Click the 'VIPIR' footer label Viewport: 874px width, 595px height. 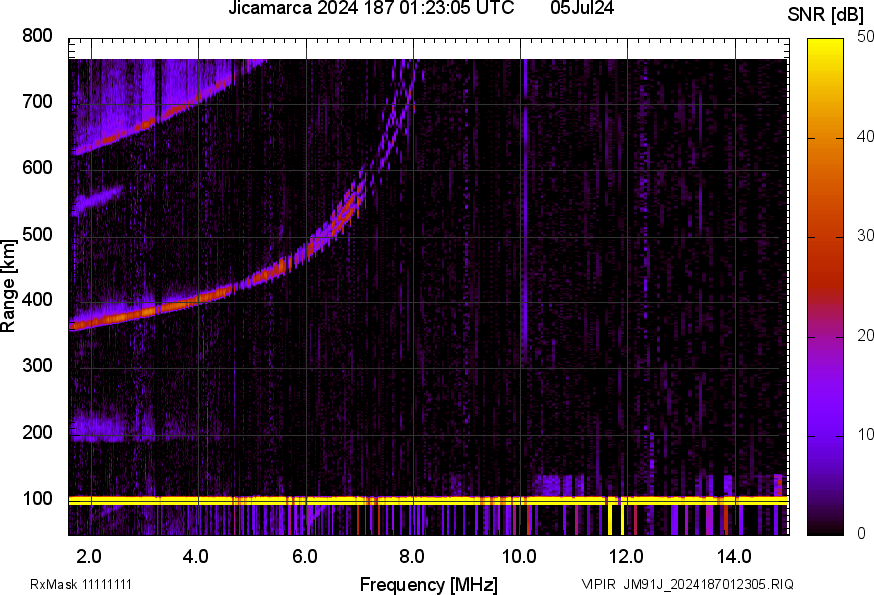[599, 584]
